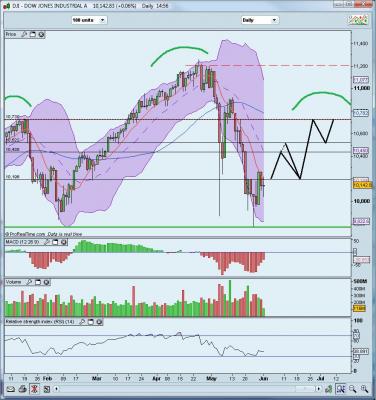
Task: Click the printer icon
Action: click(23, 389)
